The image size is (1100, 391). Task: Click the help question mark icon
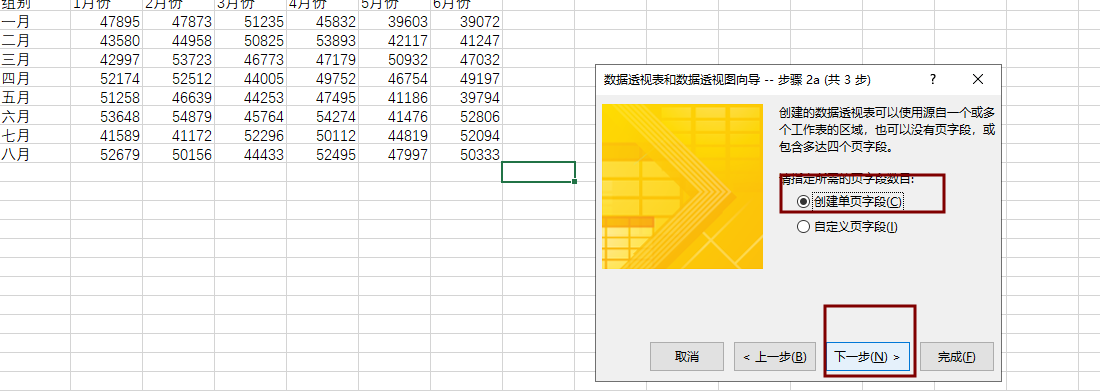[x=932, y=80]
